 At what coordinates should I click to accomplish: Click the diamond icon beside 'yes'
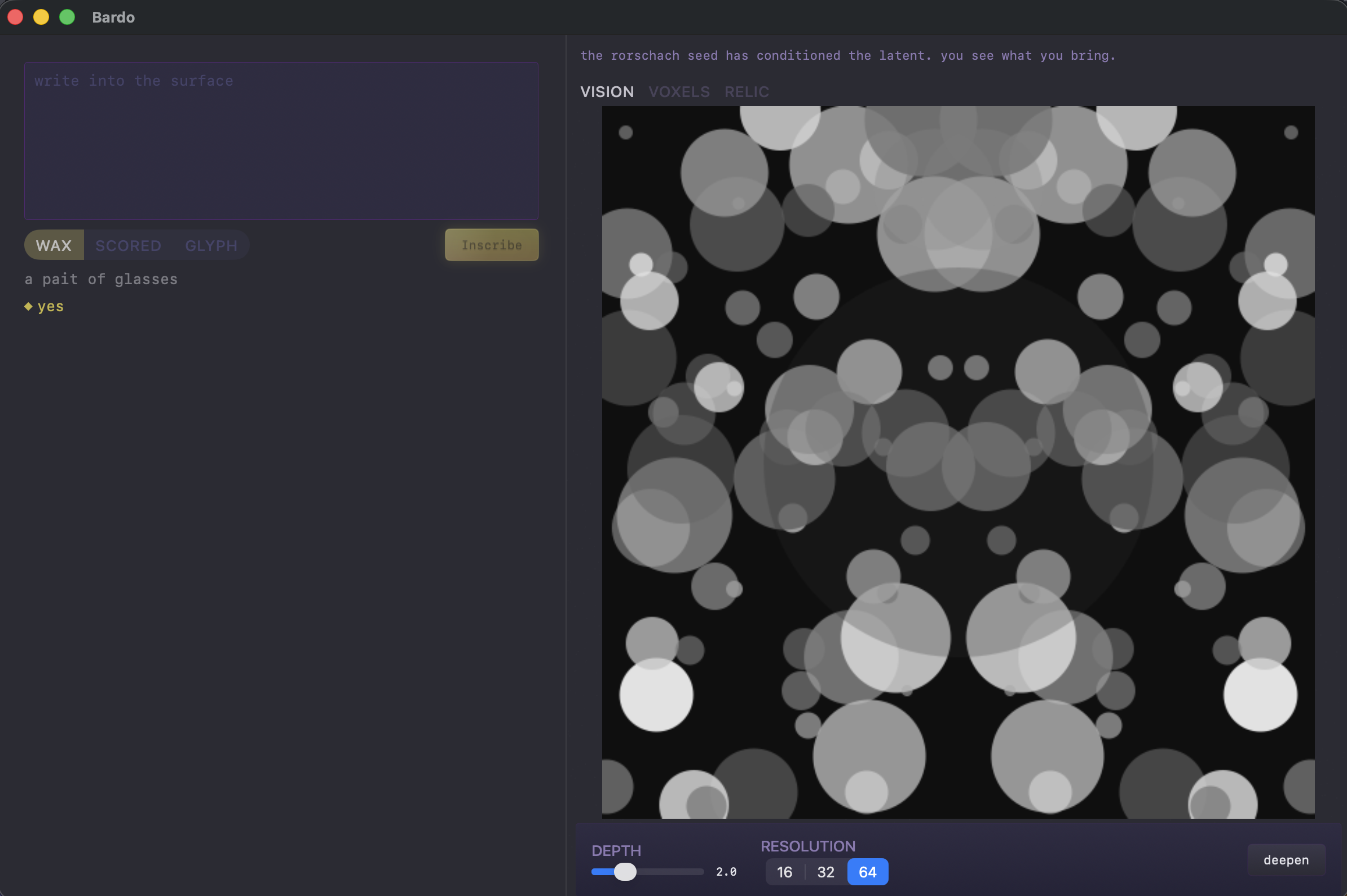28,306
